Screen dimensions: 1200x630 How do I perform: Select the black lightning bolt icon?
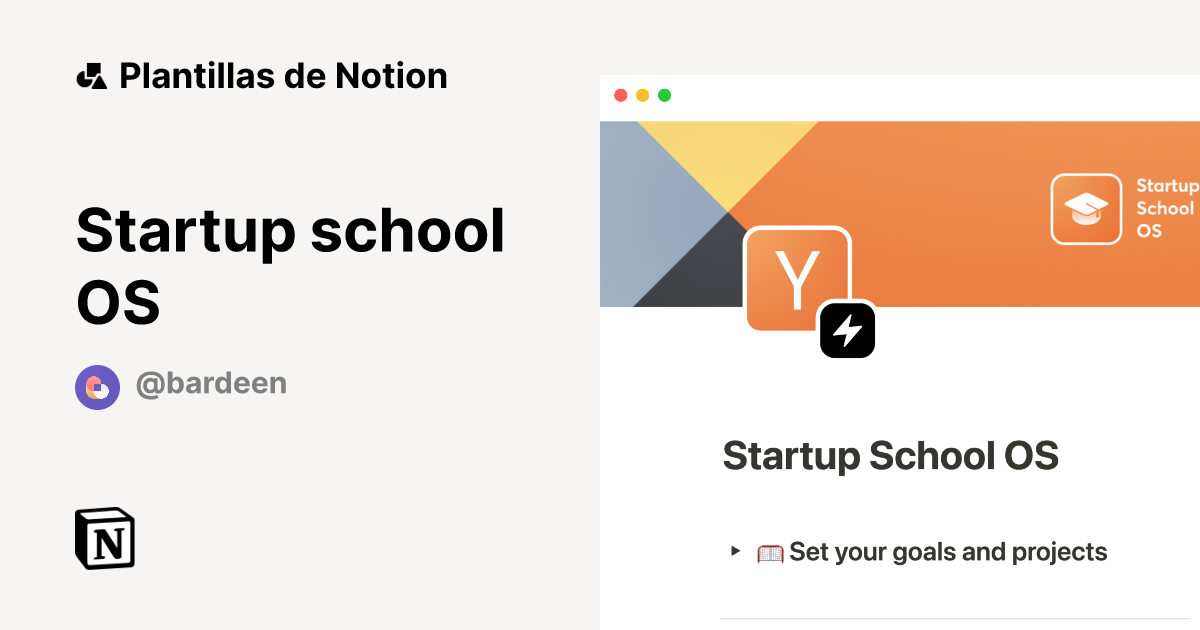click(848, 330)
